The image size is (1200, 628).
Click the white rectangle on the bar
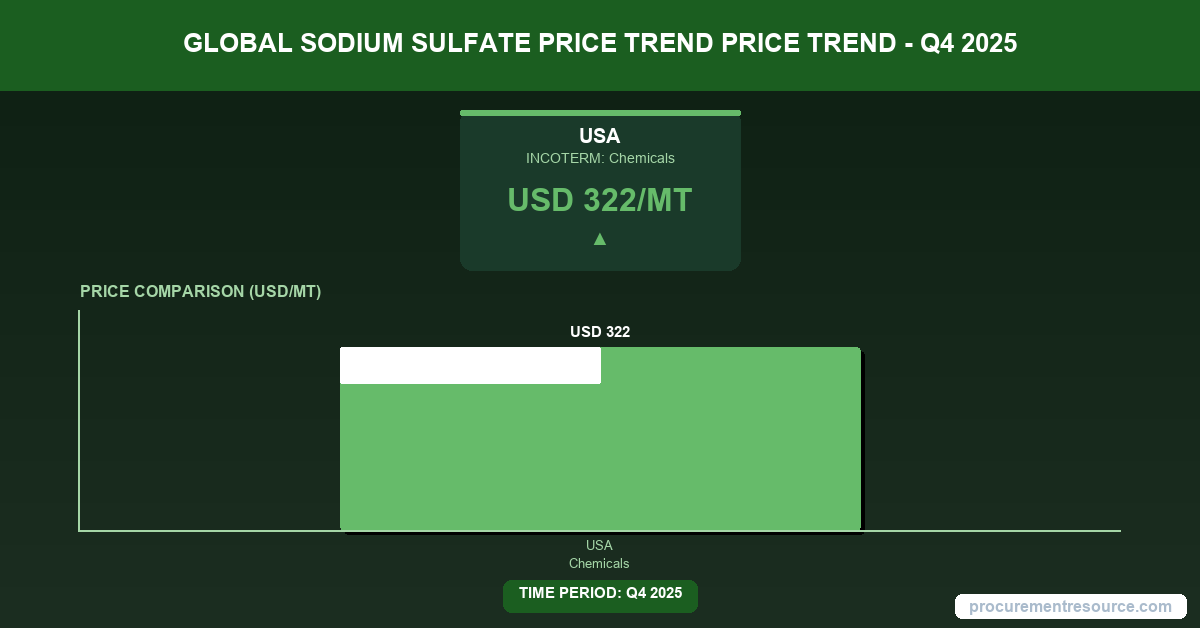coord(470,366)
